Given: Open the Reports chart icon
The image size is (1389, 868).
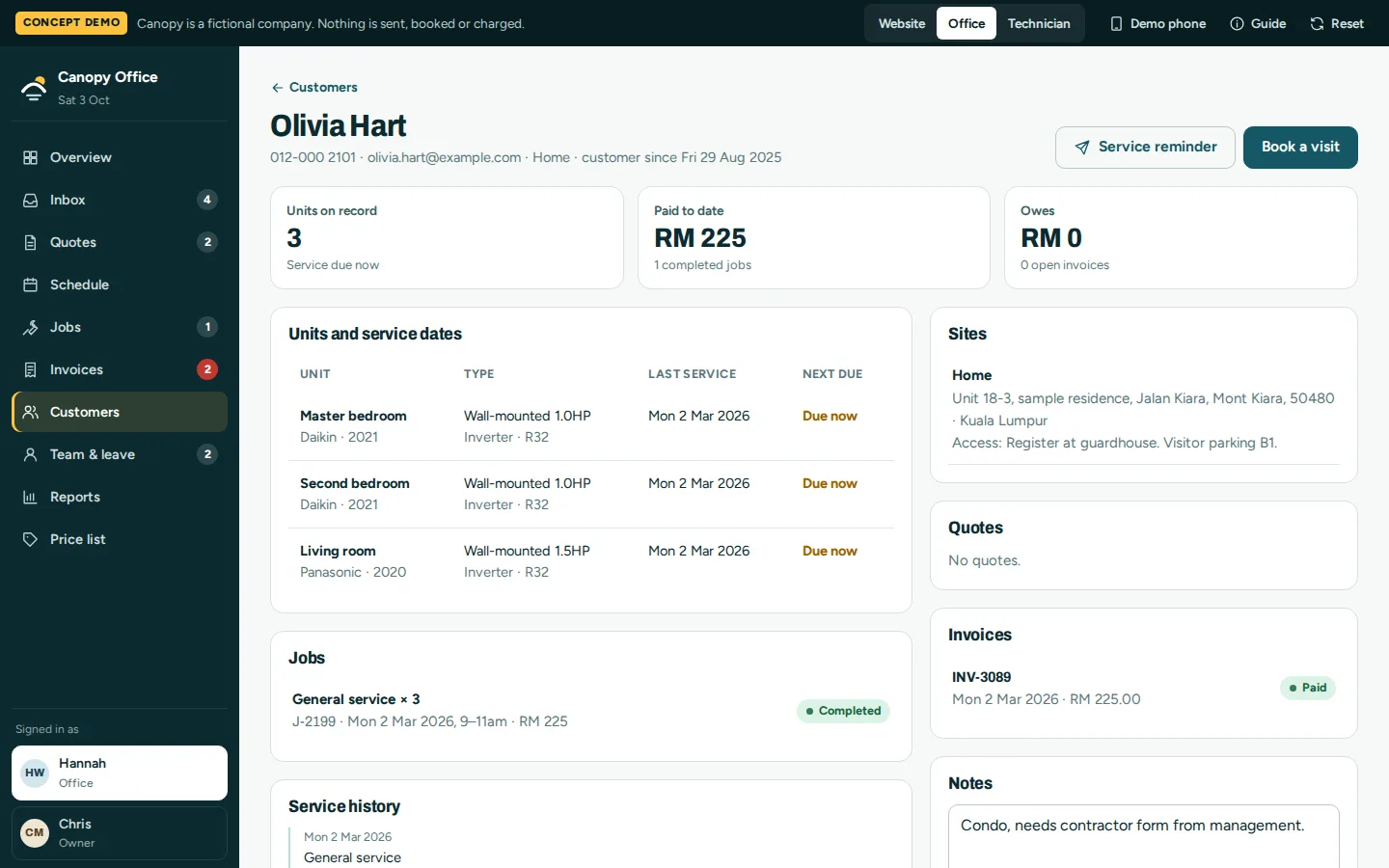Looking at the screenshot, I should click(31, 497).
